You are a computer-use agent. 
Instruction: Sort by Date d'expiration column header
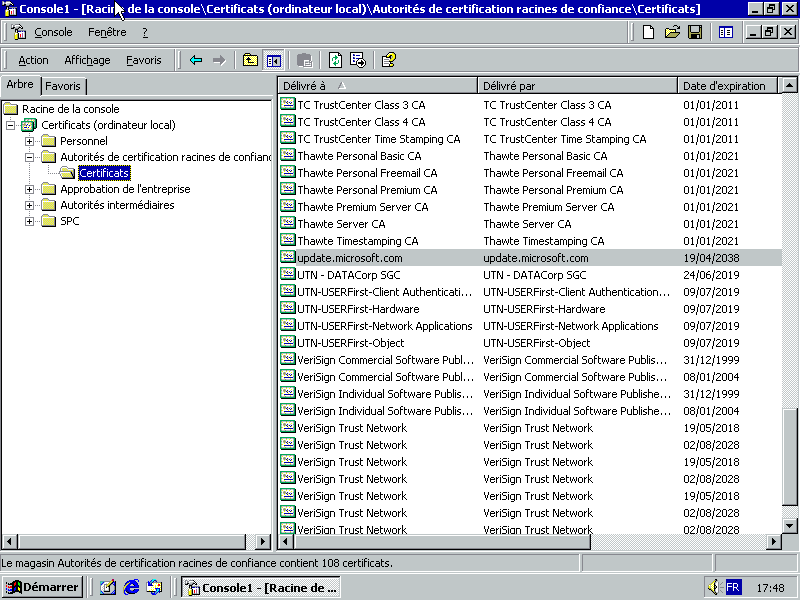(727, 86)
